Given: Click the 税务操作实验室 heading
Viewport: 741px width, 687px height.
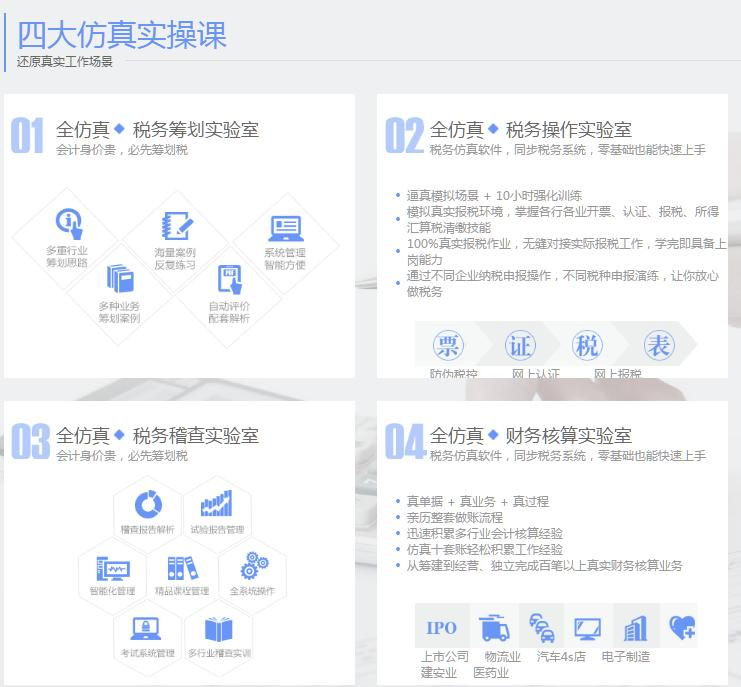Looking at the screenshot, I should (x=569, y=129).
